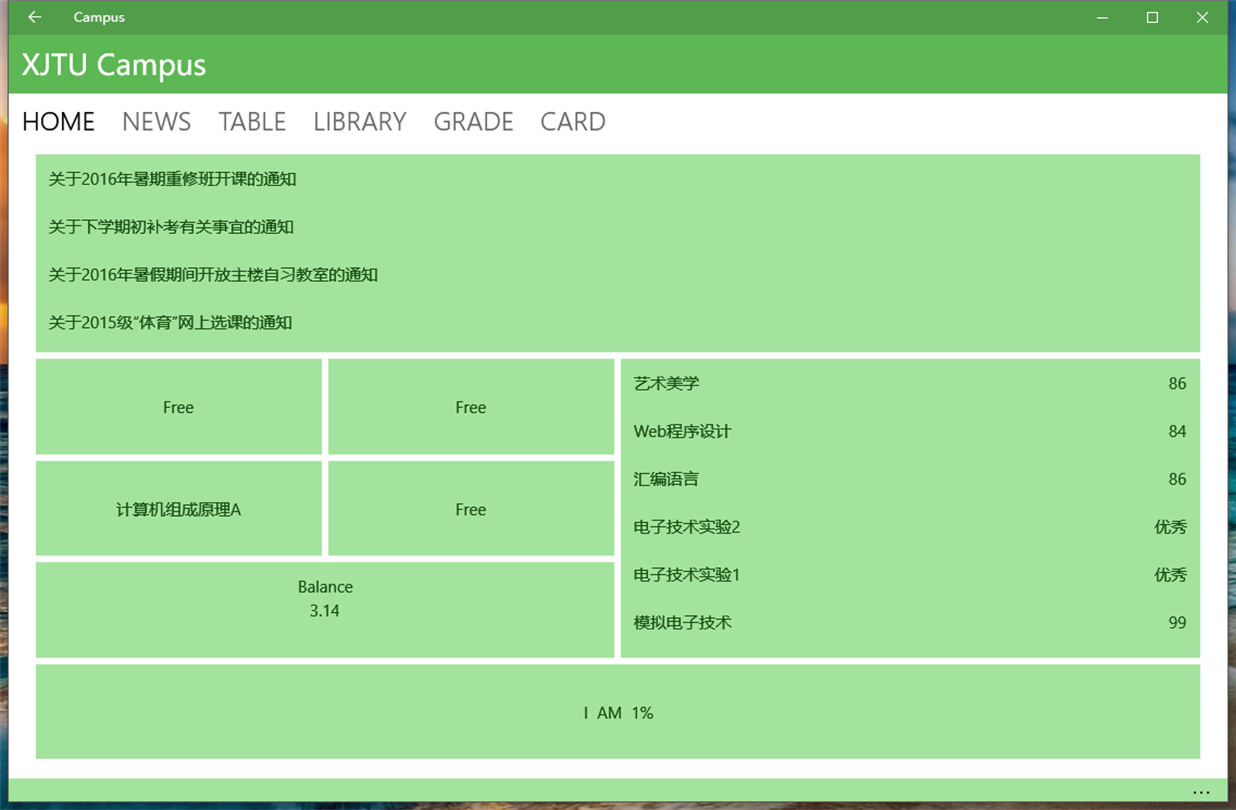Select the 电子技术实验2 grade row

click(x=910, y=527)
